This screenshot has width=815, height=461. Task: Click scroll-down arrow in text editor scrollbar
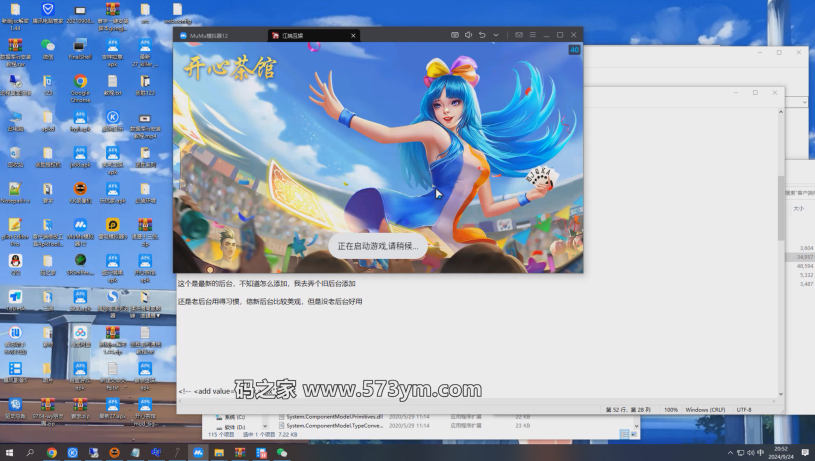(x=781, y=394)
